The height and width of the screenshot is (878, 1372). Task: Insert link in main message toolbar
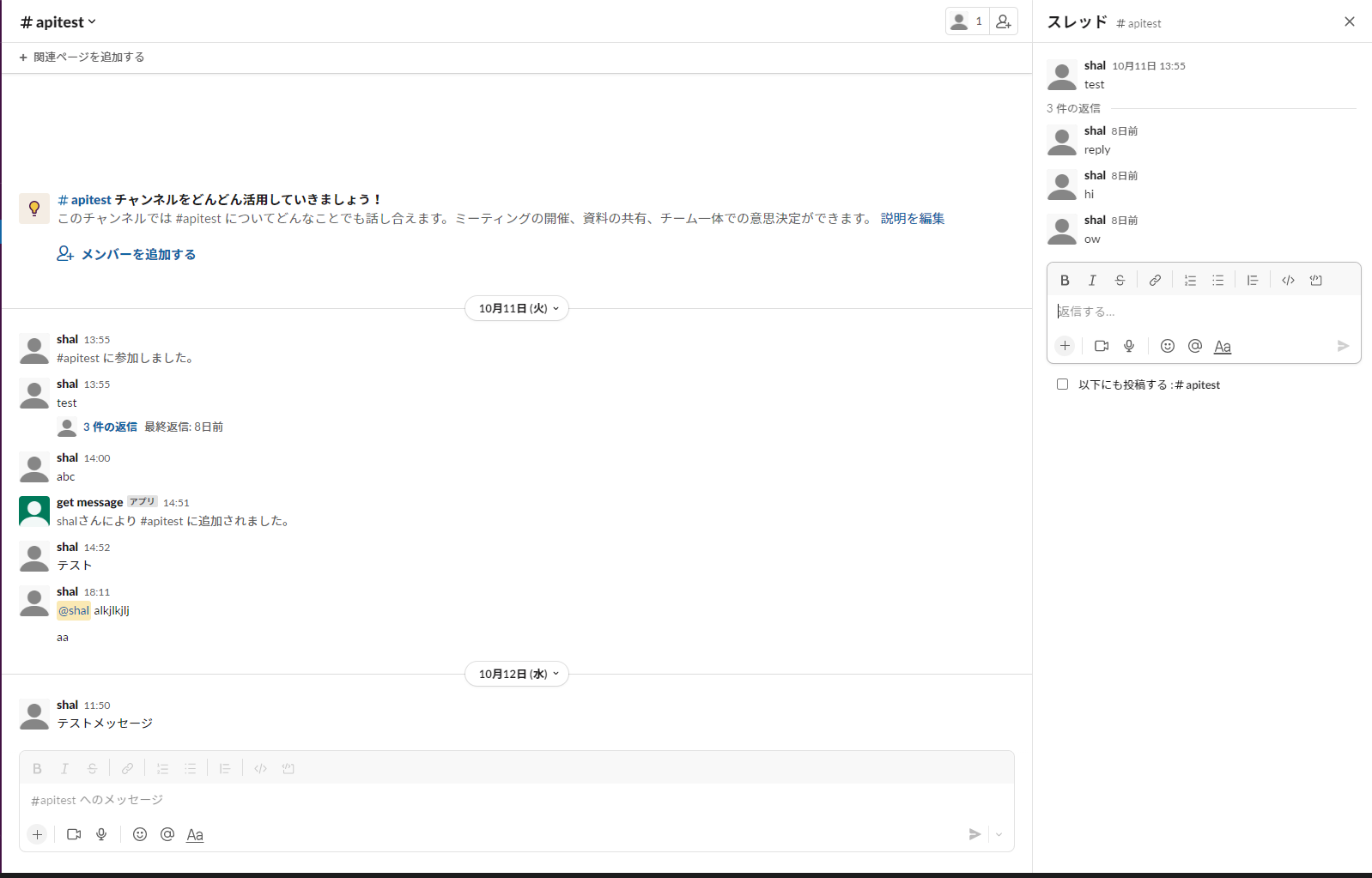point(127,769)
